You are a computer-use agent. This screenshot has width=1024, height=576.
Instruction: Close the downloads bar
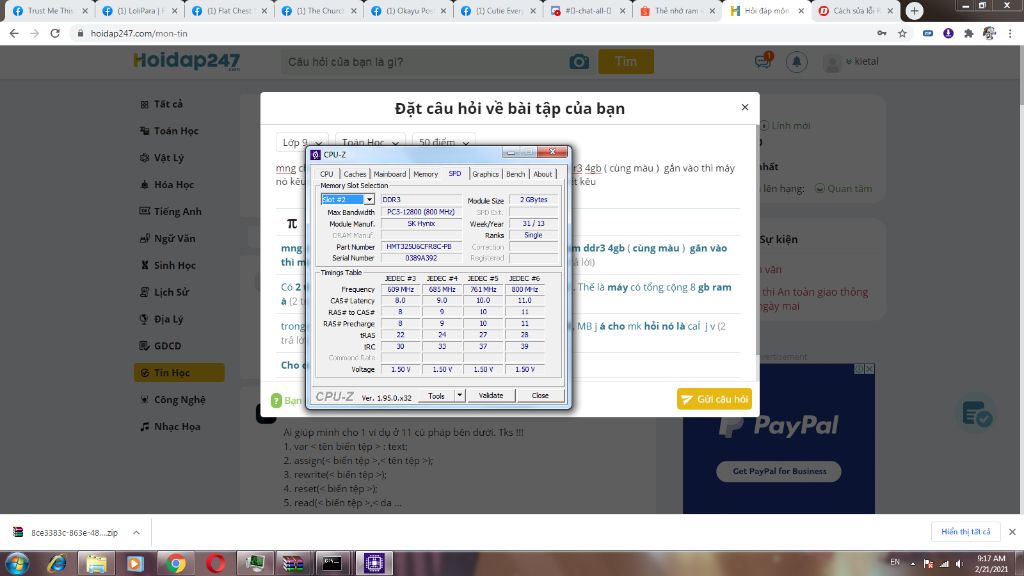(x=1012, y=532)
